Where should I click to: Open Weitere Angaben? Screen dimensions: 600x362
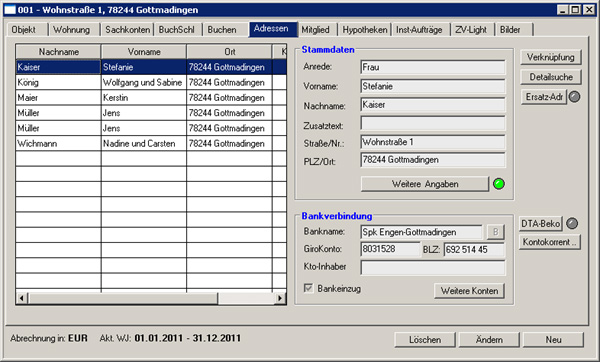point(425,184)
